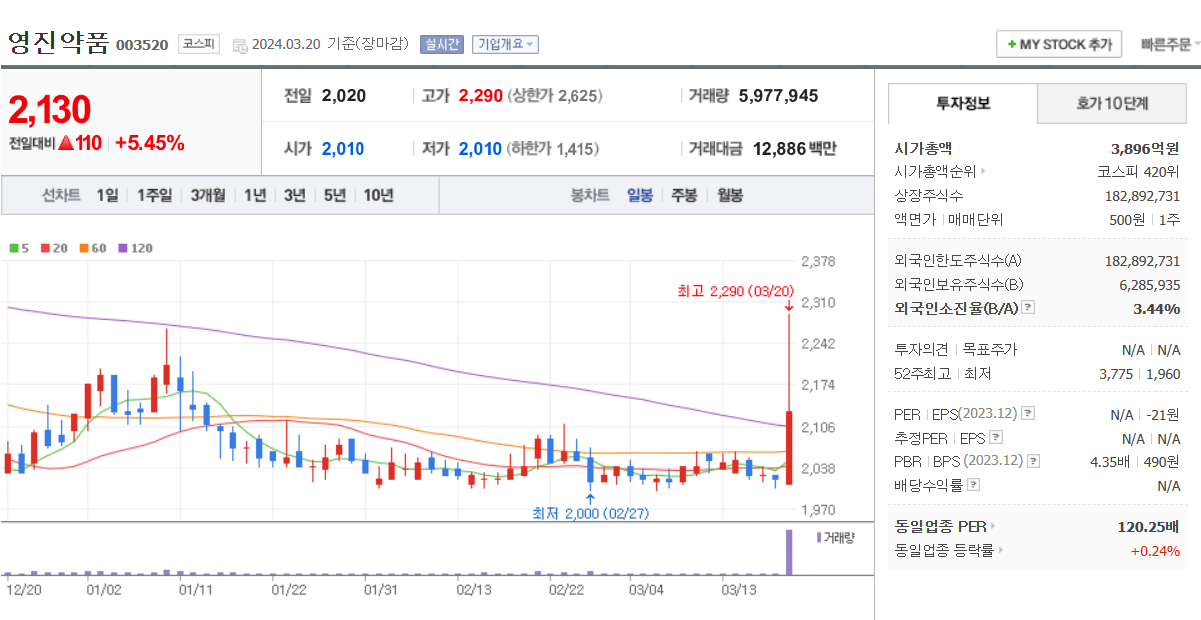This screenshot has width=1201, height=620.
Task: Open help icon beside 배당수익률
Action: (x=974, y=485)
